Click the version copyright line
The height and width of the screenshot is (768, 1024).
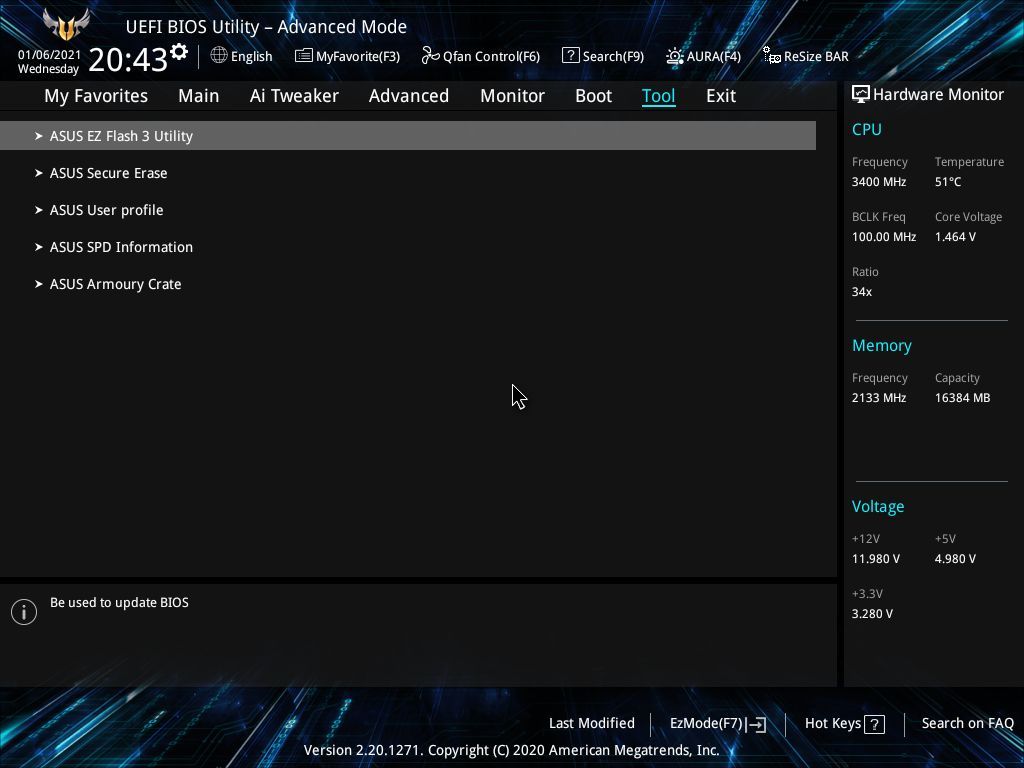tap(511, 750)
